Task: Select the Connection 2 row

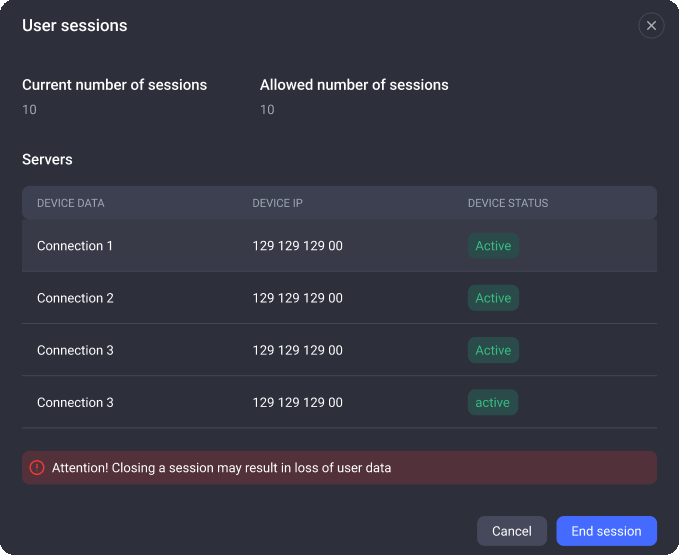Action: tap(75, 298)
